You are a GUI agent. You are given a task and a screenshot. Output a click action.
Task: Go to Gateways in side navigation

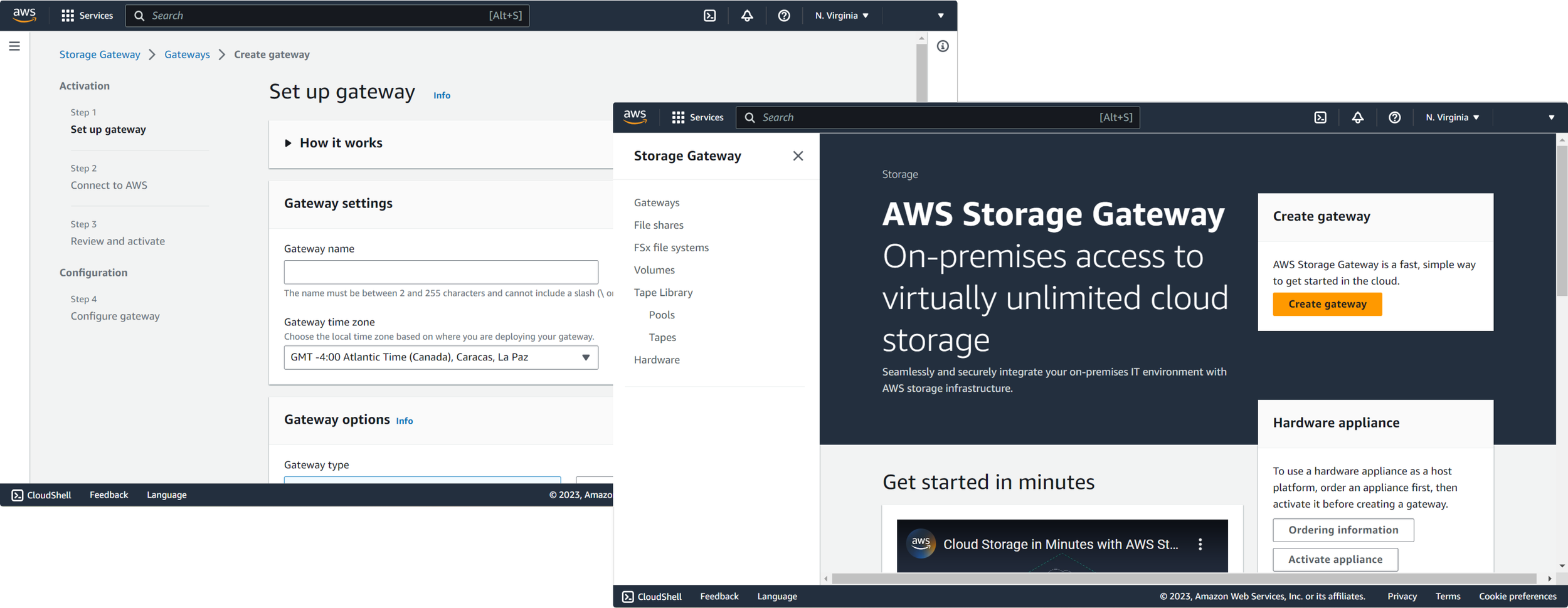pyautogui.click(x=657, y=202)
